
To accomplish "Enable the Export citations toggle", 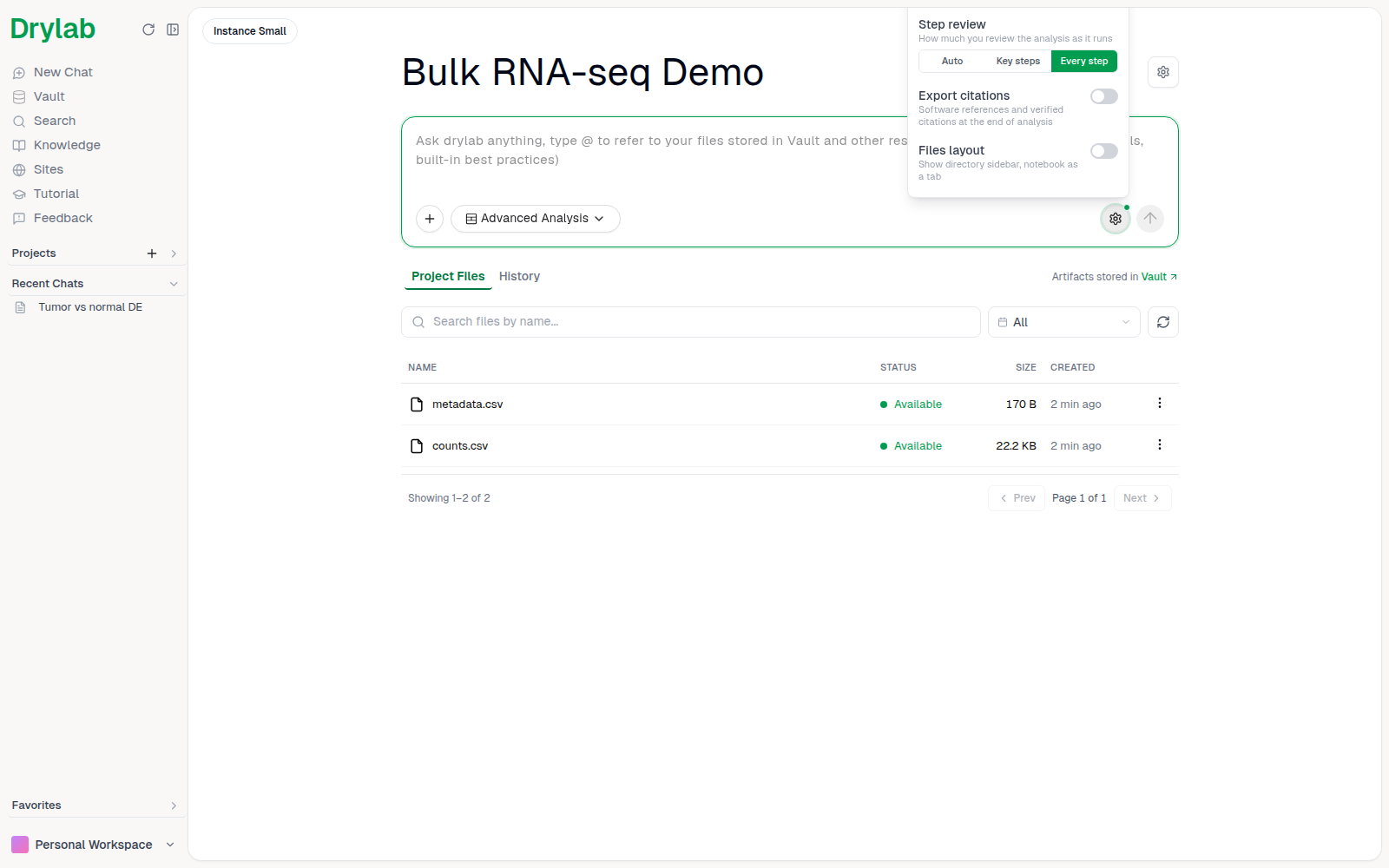I will [1104, 96].
